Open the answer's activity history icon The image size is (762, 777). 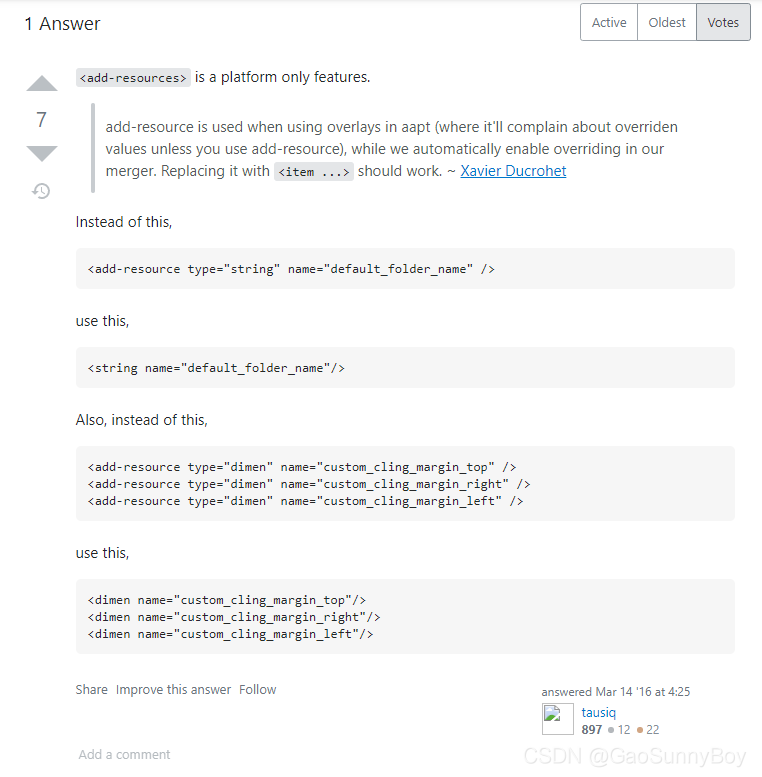tap(41, 191)
